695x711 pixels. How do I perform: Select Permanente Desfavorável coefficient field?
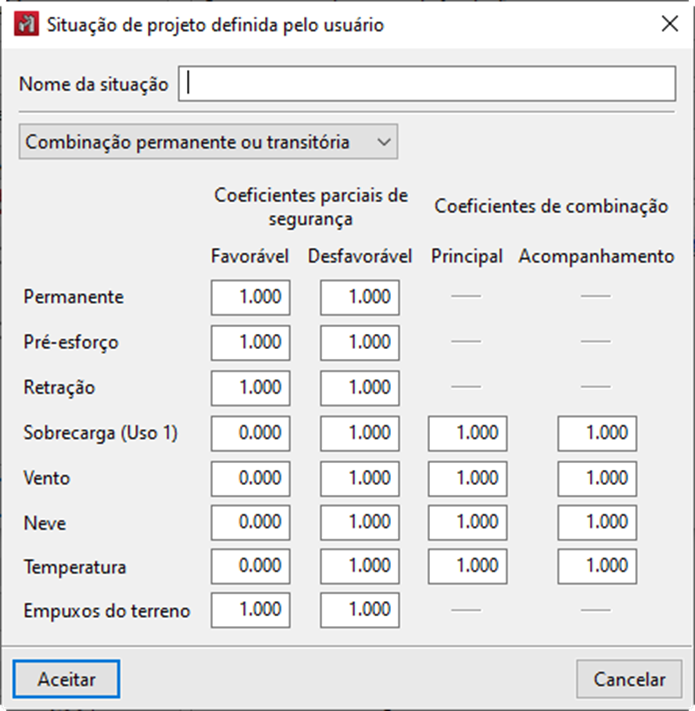pyautogui.click(x=360, y=297)
